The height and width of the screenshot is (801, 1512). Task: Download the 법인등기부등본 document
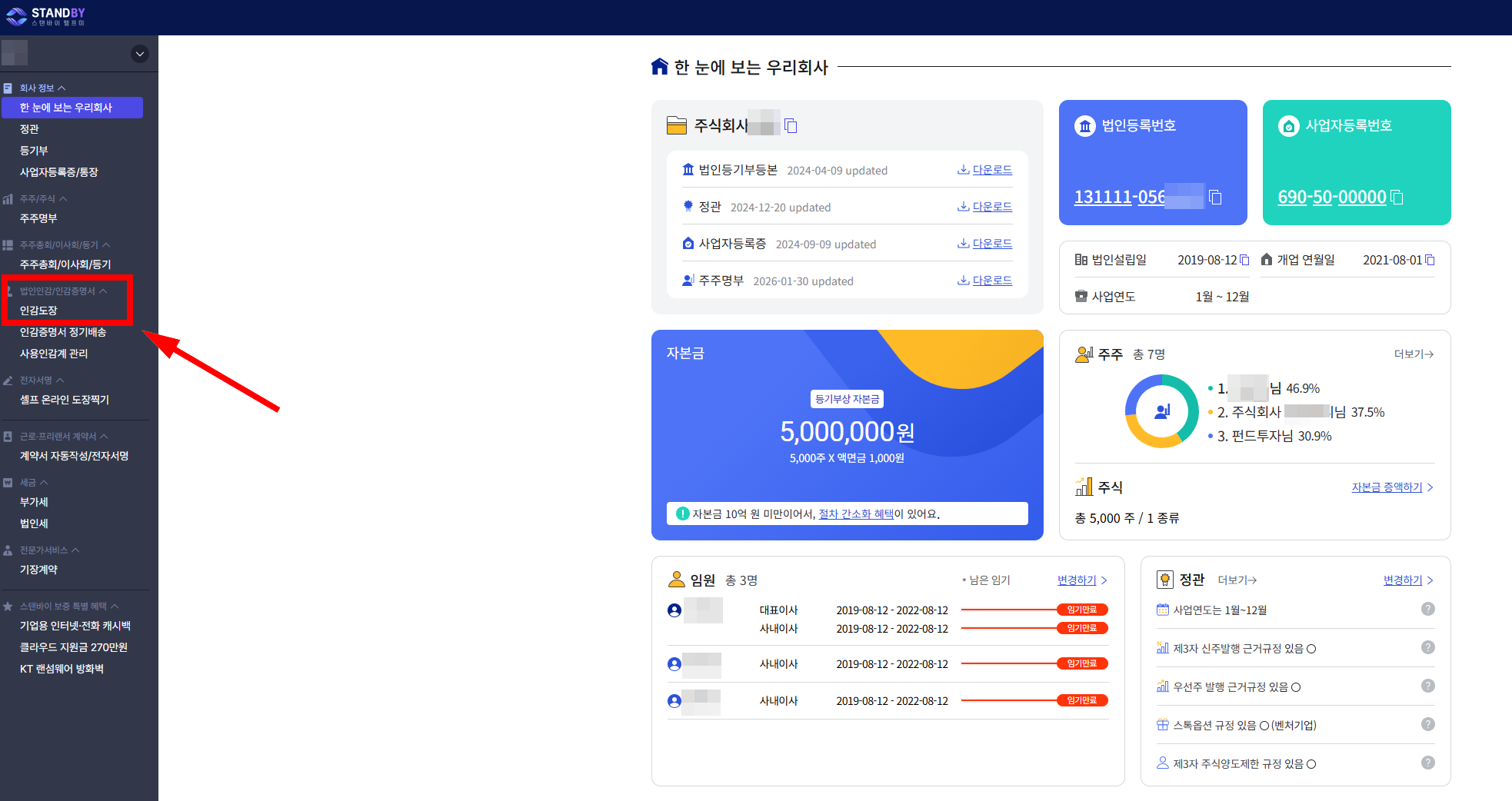pyautogui.click(x=991, y=170)
